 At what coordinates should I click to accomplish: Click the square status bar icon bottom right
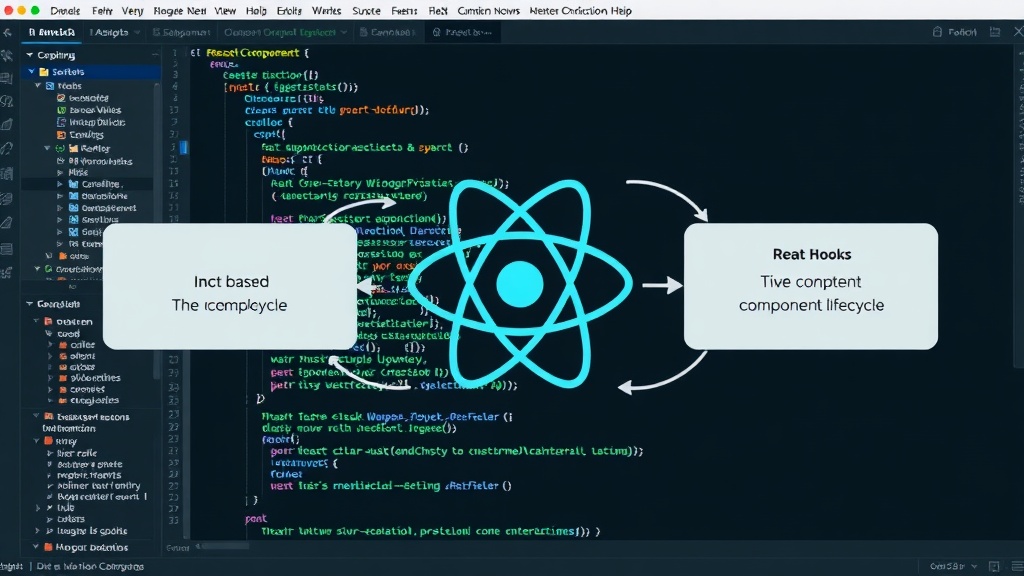(994, 566)
